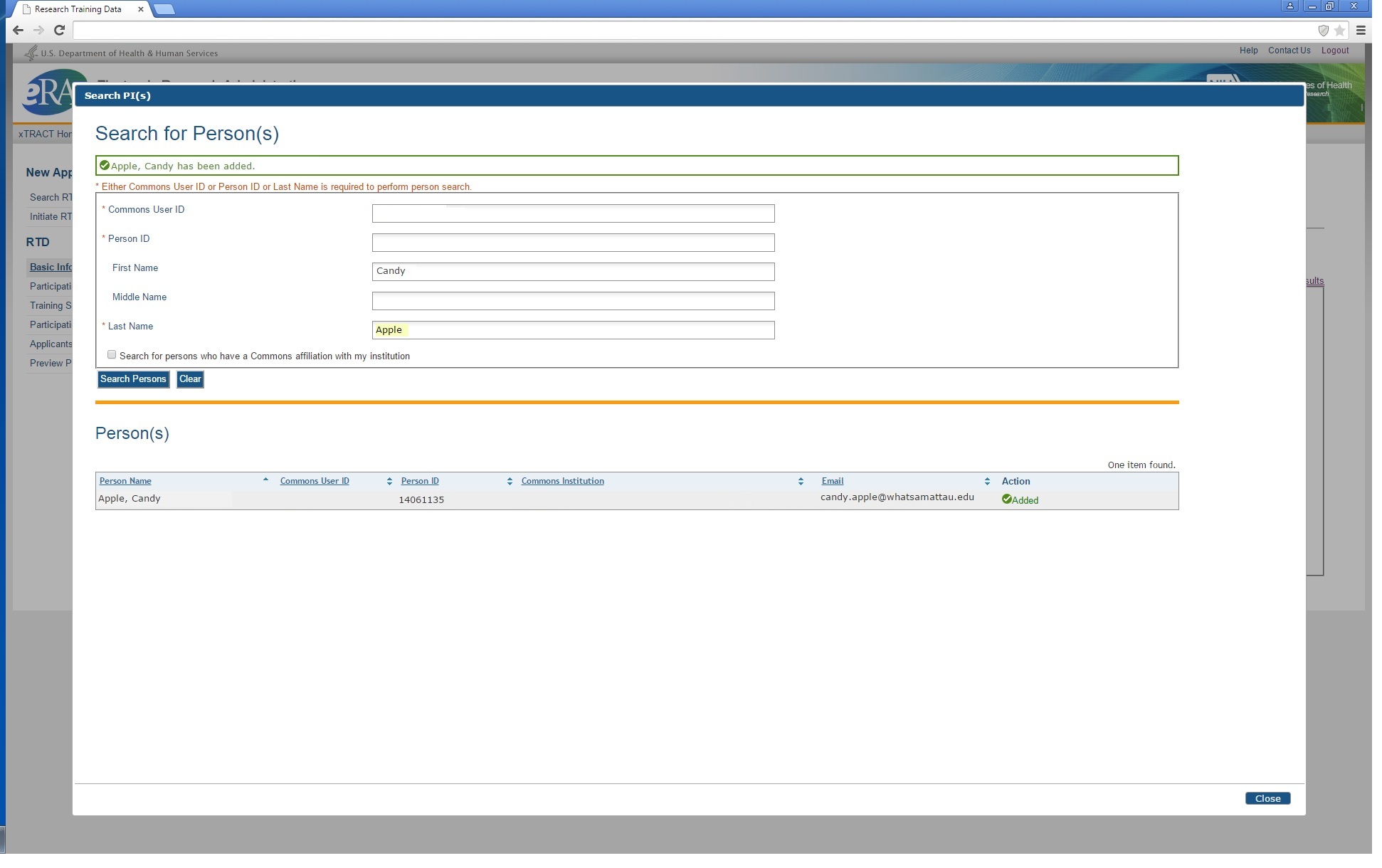
Task: Click the browser reload icon
Action: tap(60, 30)
